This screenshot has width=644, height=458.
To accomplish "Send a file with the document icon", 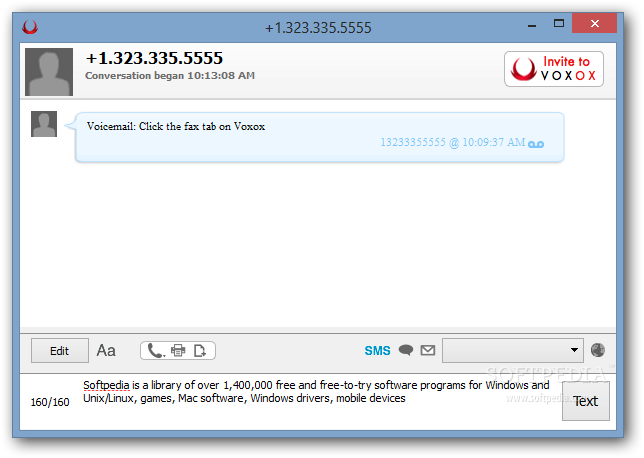I will (200, 351).
